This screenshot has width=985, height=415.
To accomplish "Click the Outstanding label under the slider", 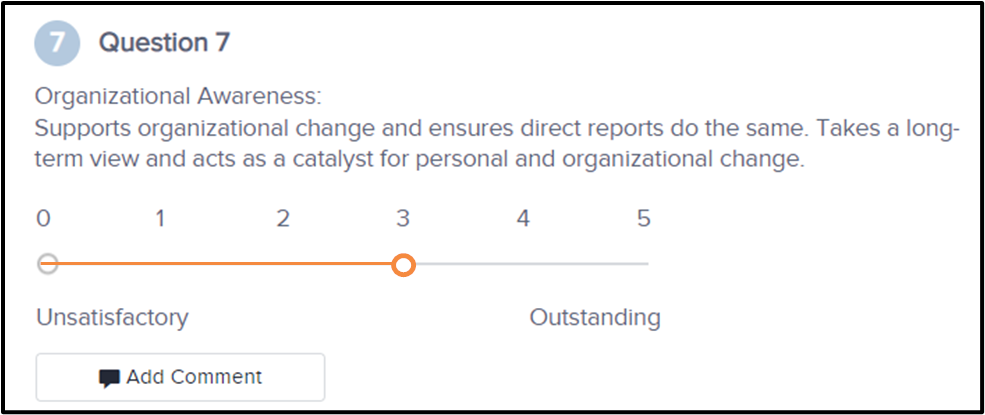I will tap(595, 318).
